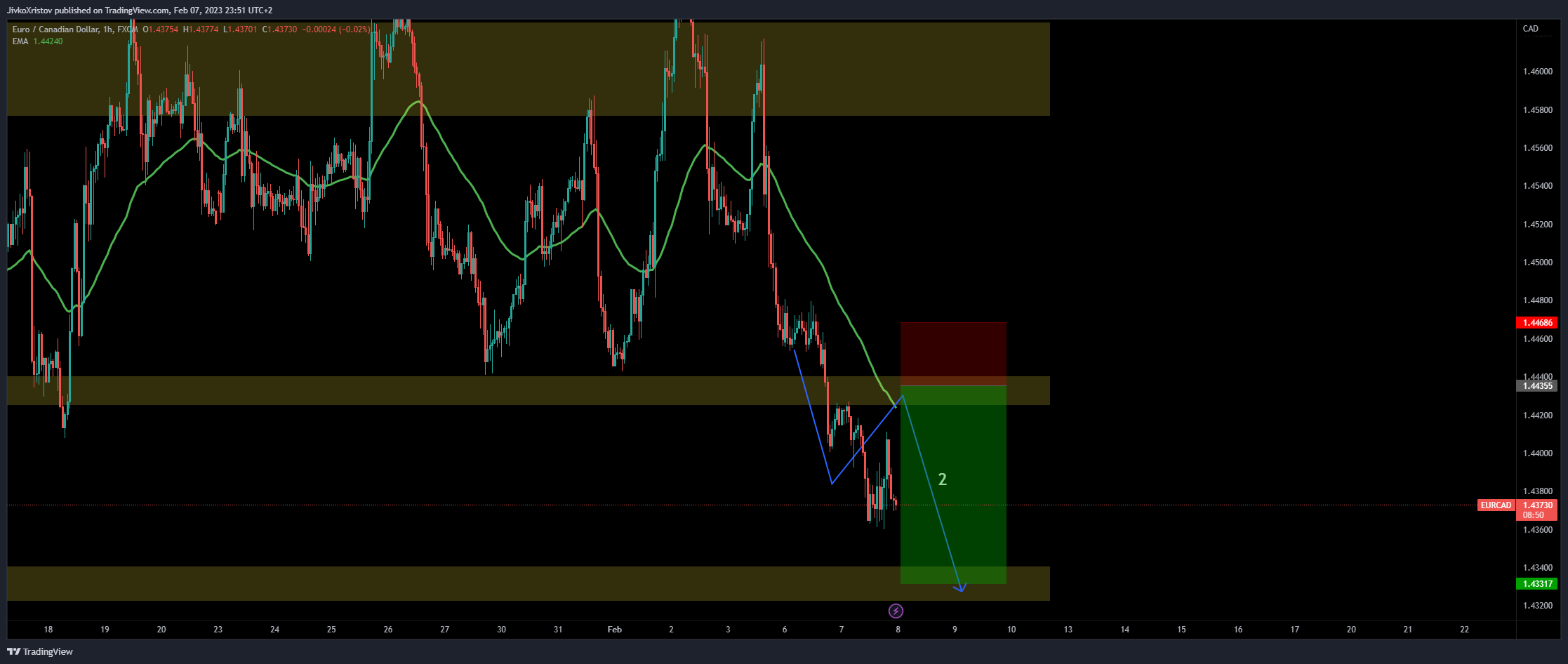The image size is (1568, 664).
Task: Click the 1.44800 price axis label
Action: [1538, 300]
